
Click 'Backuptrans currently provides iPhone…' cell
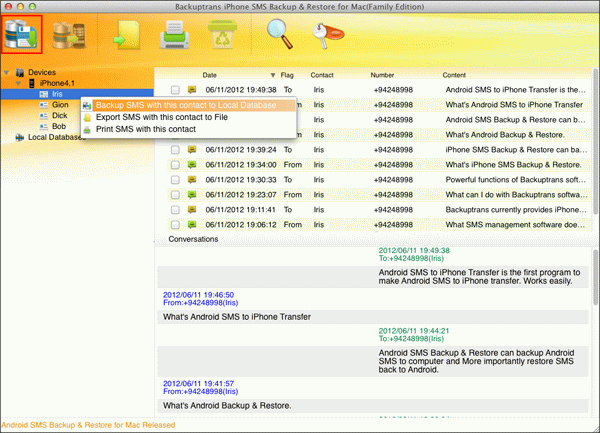[x=516, y=210]
